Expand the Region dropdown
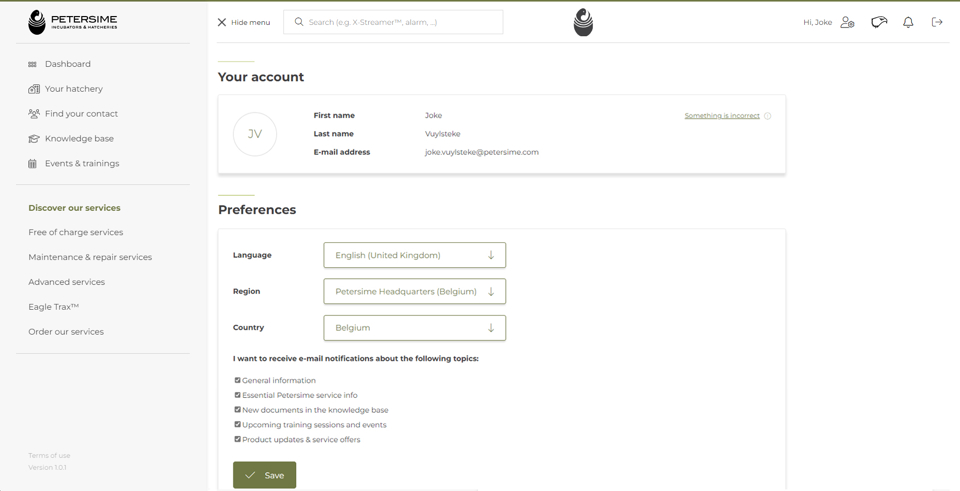This screenshot has width=960, height=491. (414, 291)
